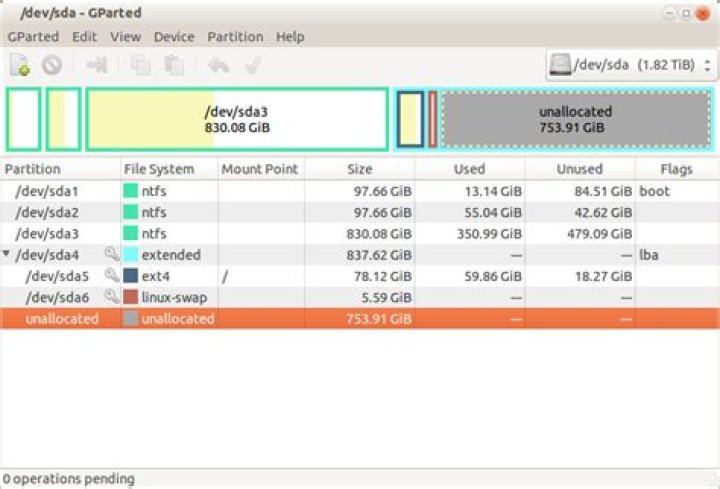Open the Device menu
Screen dimensions: 720x489
pyautogui.click(x=174, y=37)
